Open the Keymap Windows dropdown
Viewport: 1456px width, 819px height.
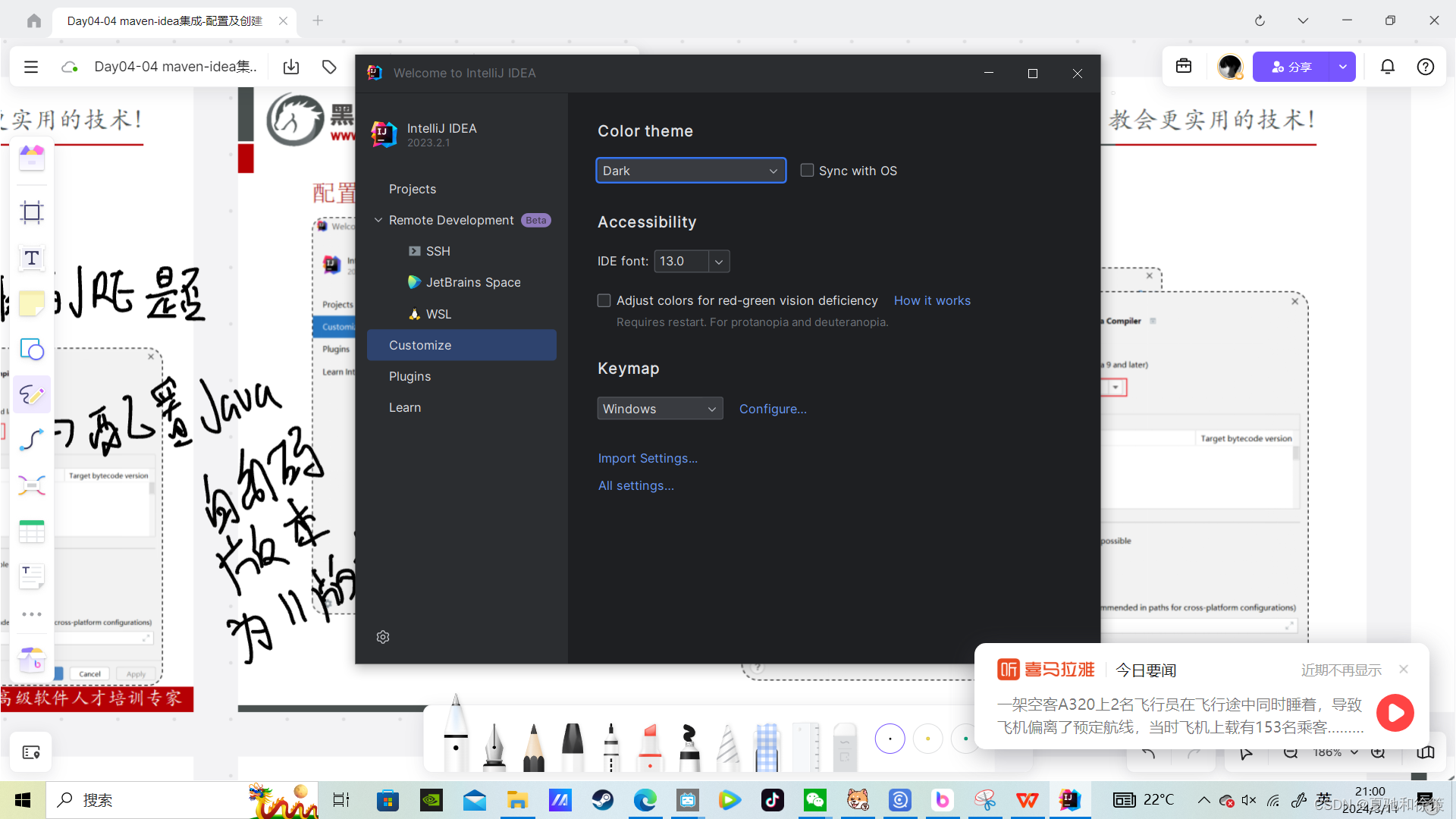(660, 409)
